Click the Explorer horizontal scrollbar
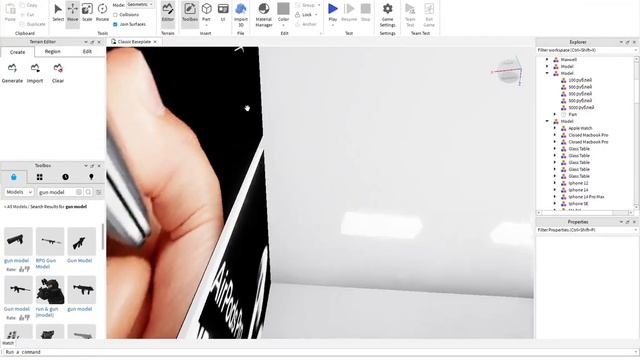 point(584,213)
